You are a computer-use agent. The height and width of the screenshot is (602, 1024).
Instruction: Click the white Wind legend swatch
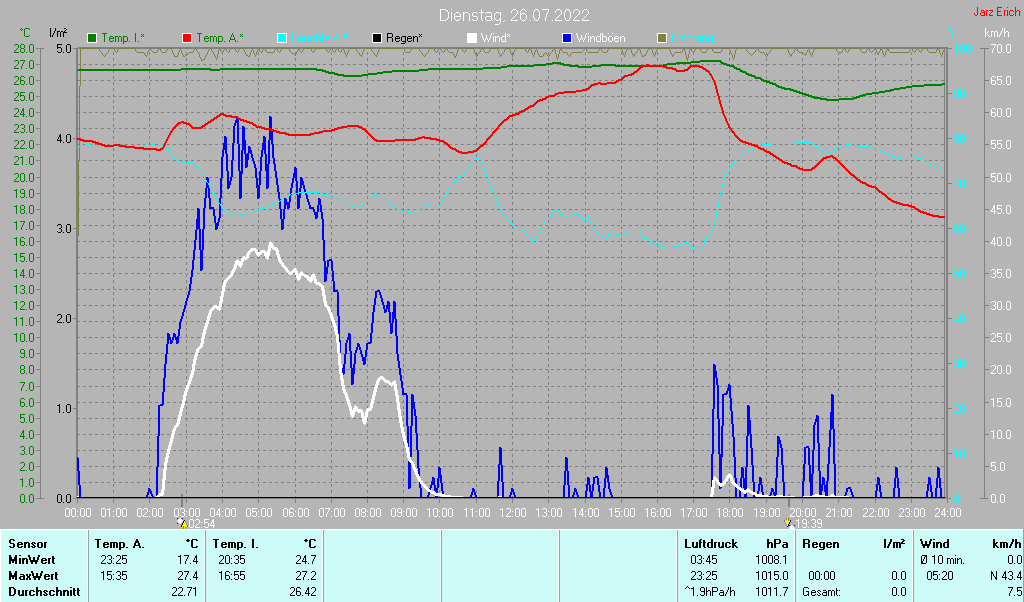pos(472,39)
